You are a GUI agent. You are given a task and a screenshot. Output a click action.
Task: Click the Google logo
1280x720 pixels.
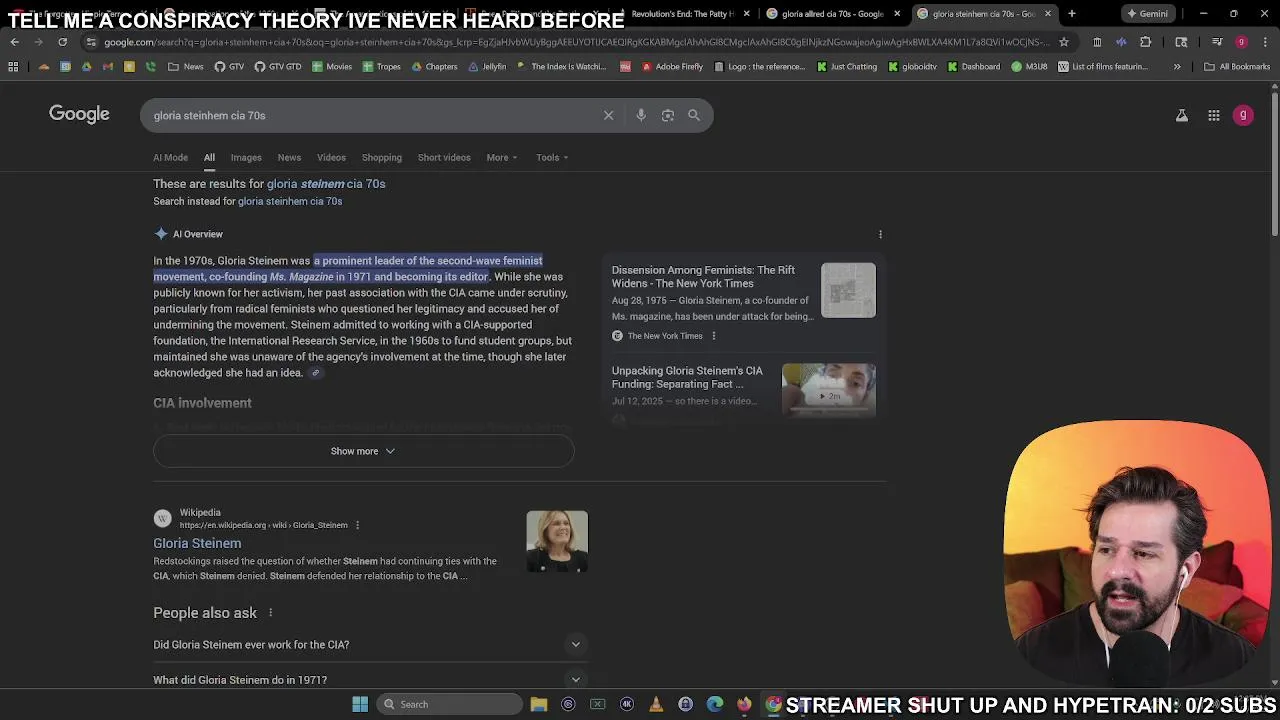point(79,114)
